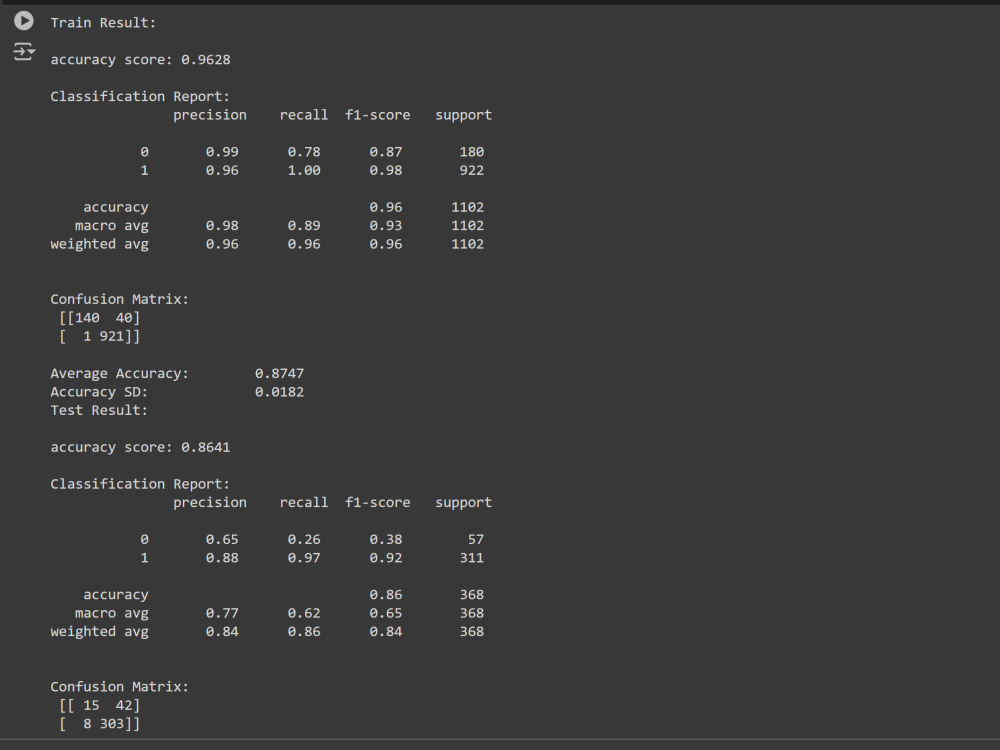Viewport: 1000px width, 750px height.
Task: Click the 'accuracy score: 0.9628' line
Action: [140, 60]
